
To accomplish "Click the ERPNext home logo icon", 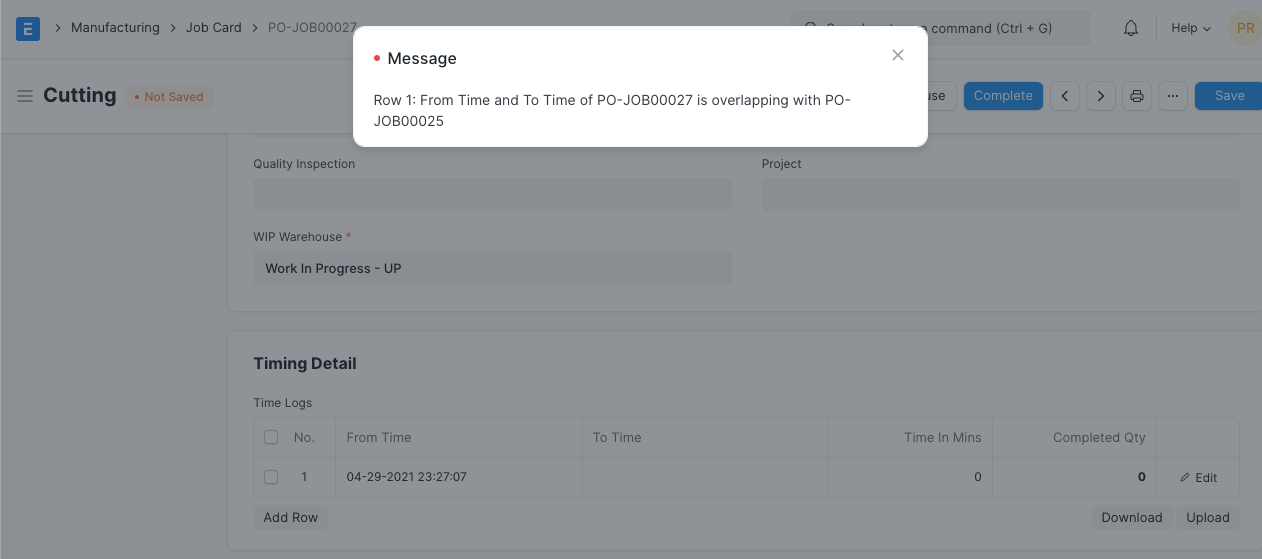I will point(28,28).
